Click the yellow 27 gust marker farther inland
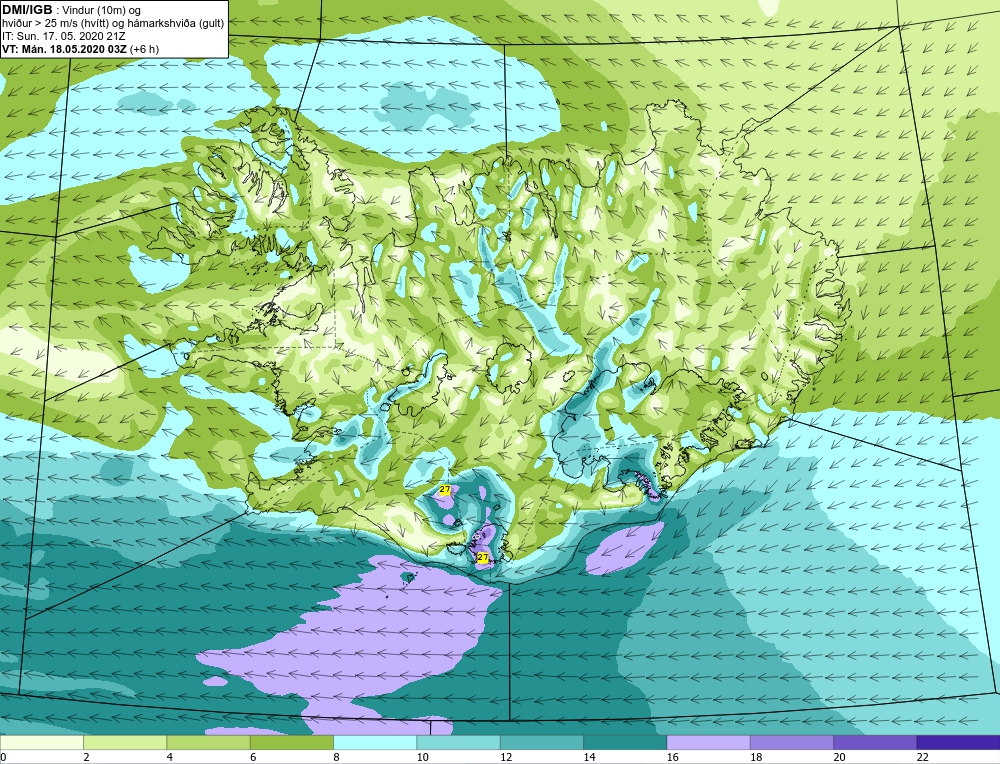1000x764 pixels. 445,489
